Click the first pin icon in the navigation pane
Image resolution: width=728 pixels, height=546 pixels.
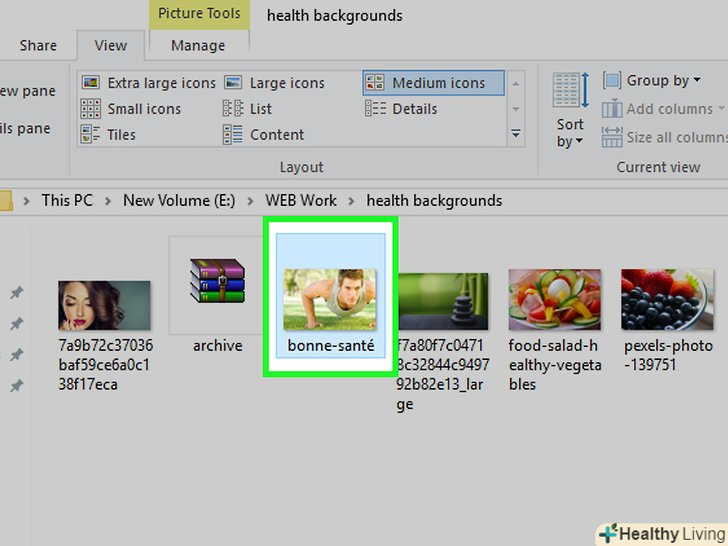pyautogui.click(x=17, y=292)
